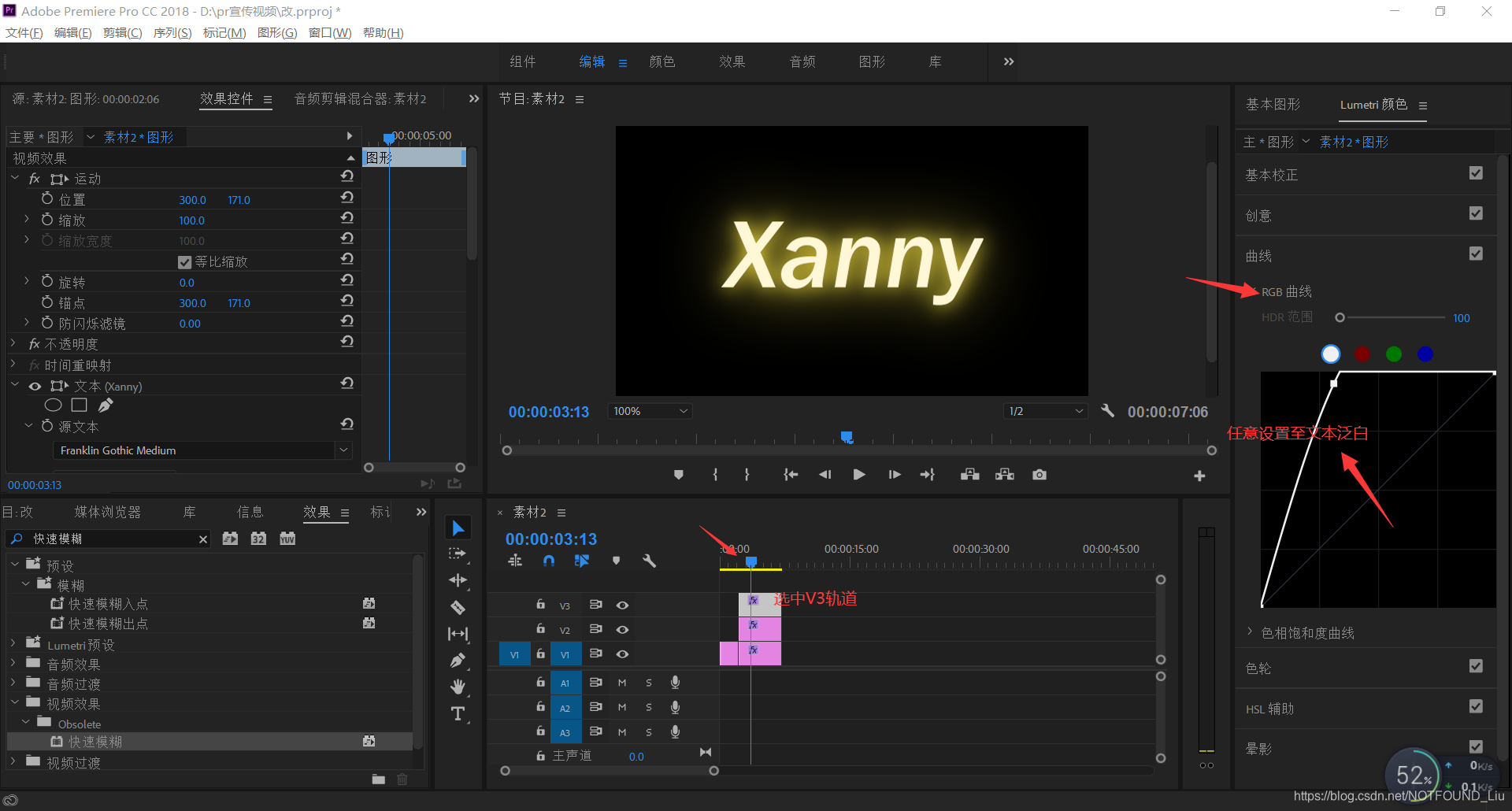
Task: Toggle 曲线 checkbox in Lumetri
Action: pos(1476,254)
